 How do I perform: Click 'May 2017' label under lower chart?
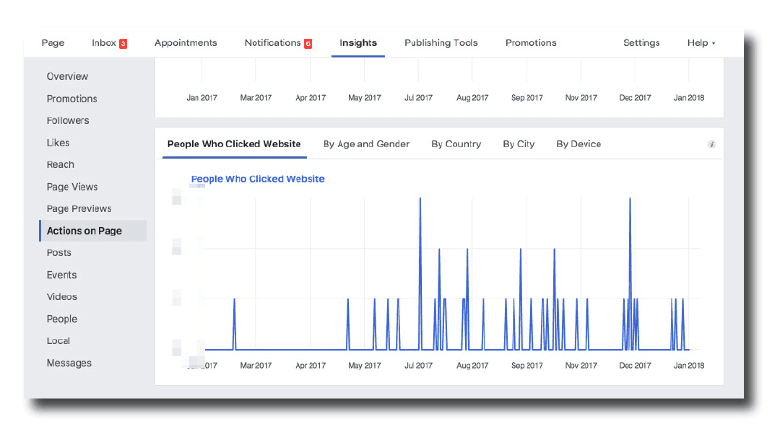(x=364, y=366)
